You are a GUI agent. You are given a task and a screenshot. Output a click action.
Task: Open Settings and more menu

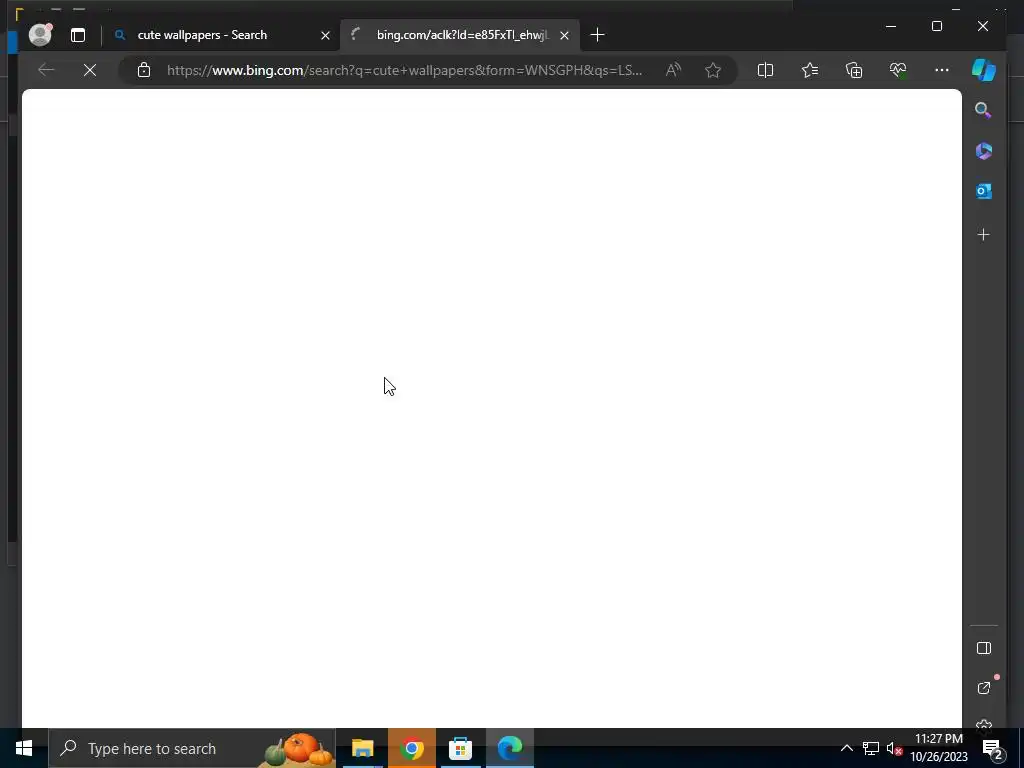pyautogui.click(x=942, y=70)
